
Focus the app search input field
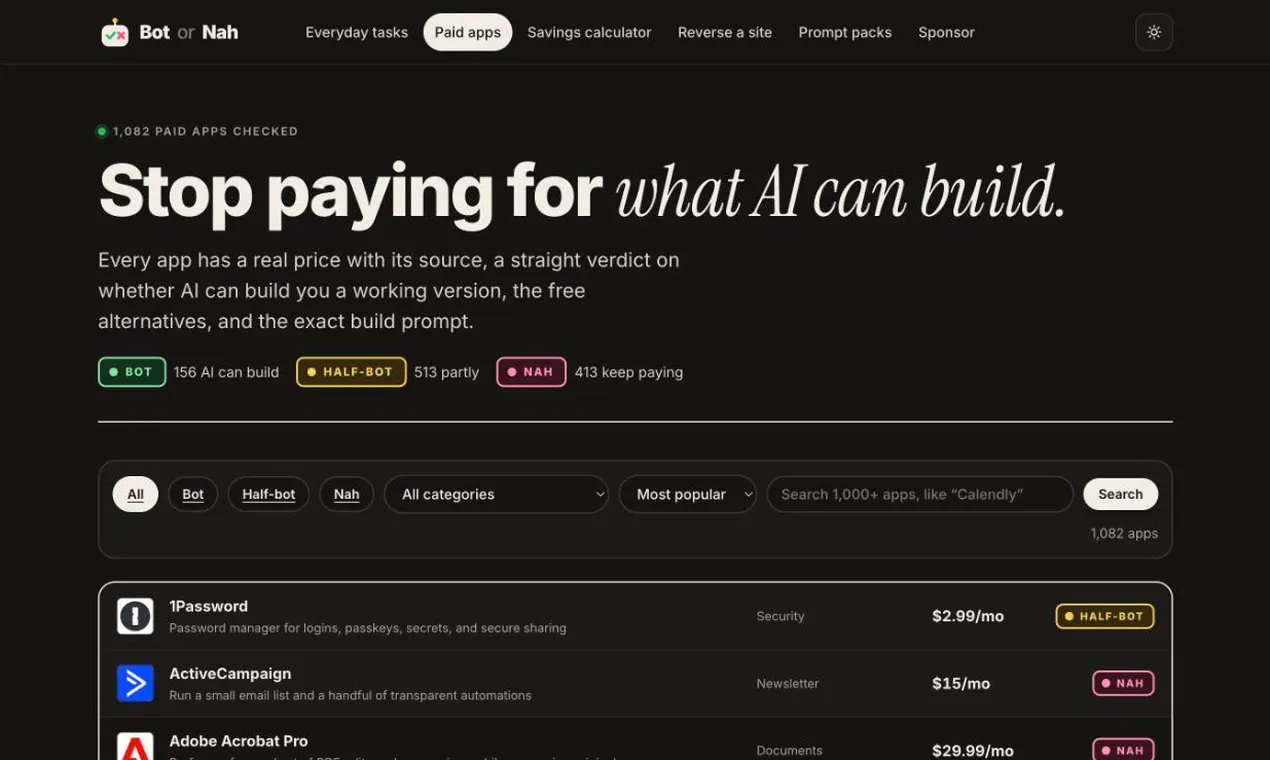[x=920, y=494]
